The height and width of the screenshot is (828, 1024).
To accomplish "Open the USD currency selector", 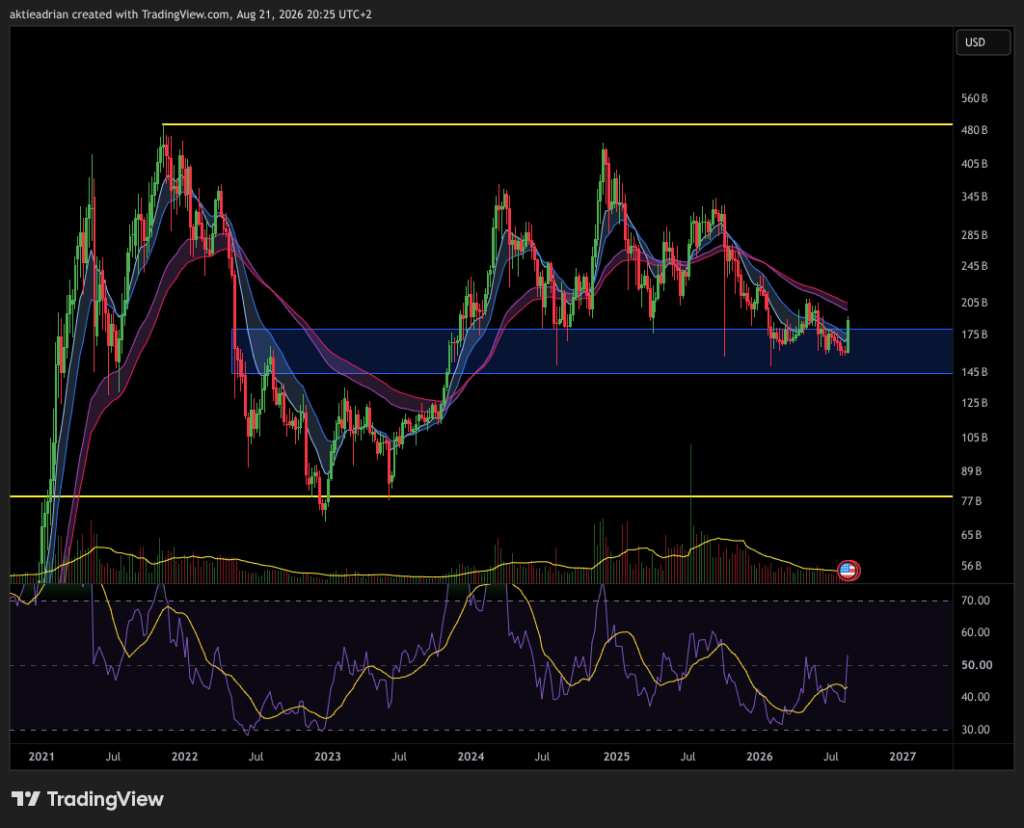I will point(983,42).
